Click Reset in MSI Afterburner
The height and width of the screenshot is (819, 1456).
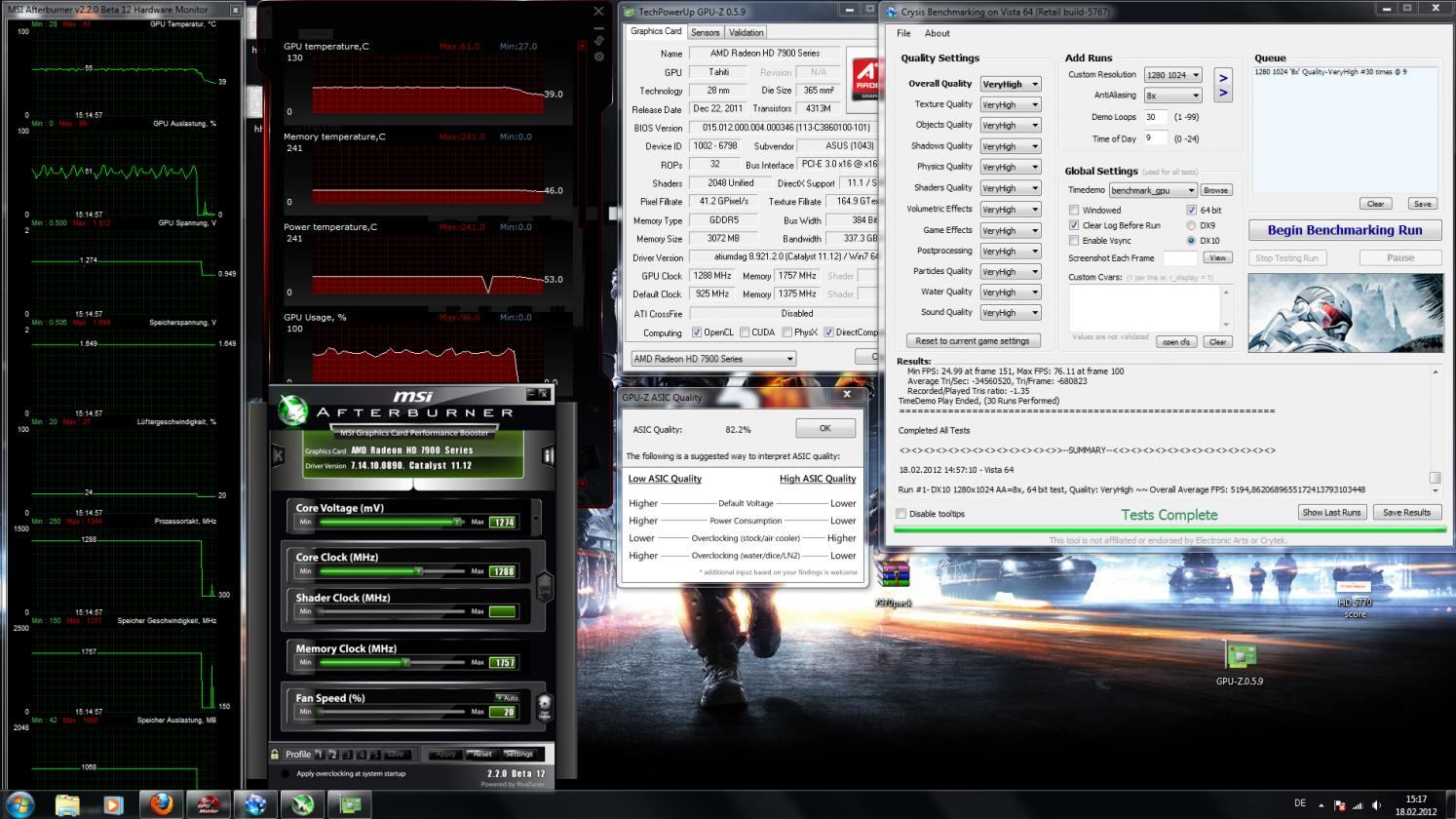[x=481, y=754]
